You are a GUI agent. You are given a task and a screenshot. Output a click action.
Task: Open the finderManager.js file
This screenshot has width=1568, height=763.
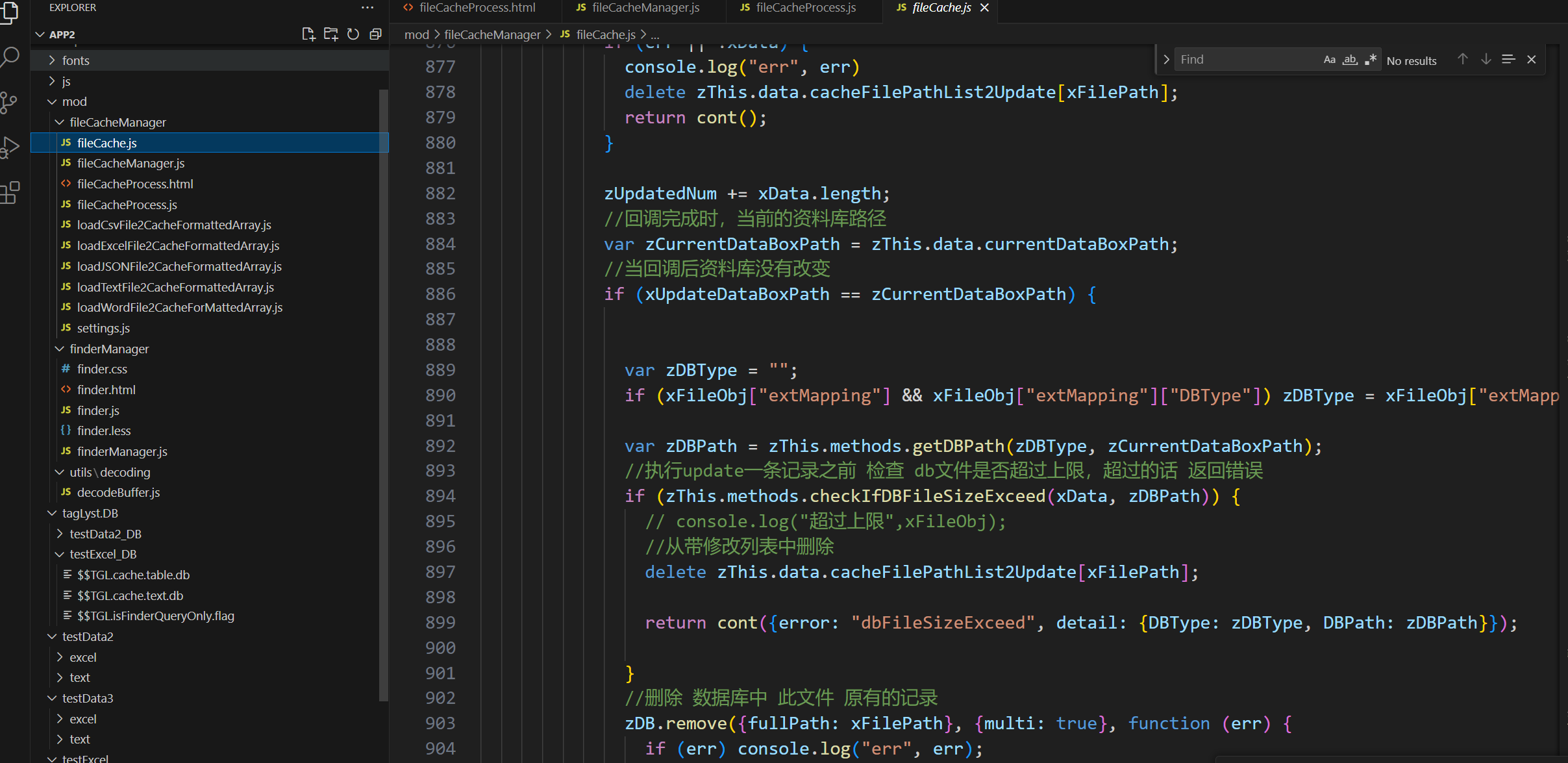coord(209,451)
